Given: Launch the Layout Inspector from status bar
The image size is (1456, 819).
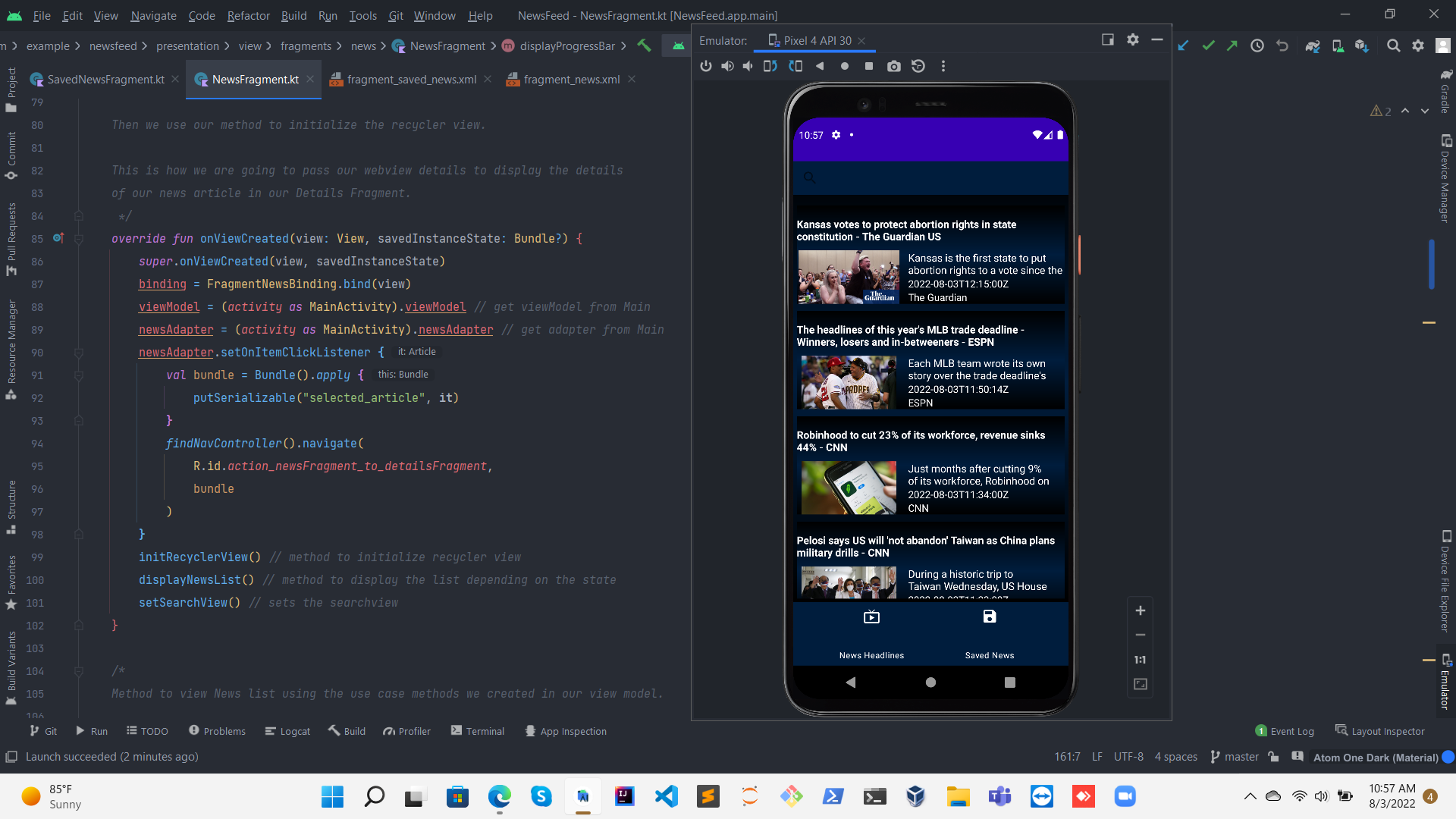Looking at the screenshot, I should tap(1388, 730).
